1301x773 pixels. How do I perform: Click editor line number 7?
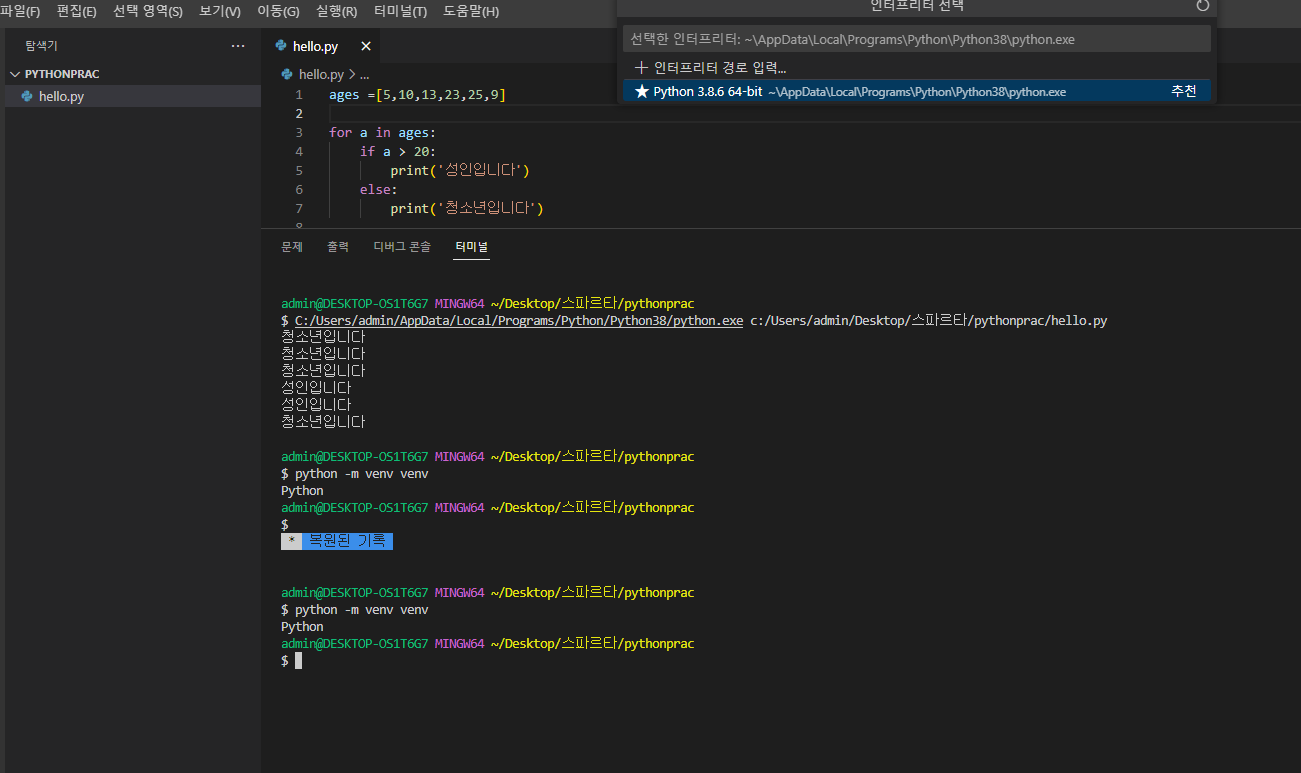coord(298,208)
